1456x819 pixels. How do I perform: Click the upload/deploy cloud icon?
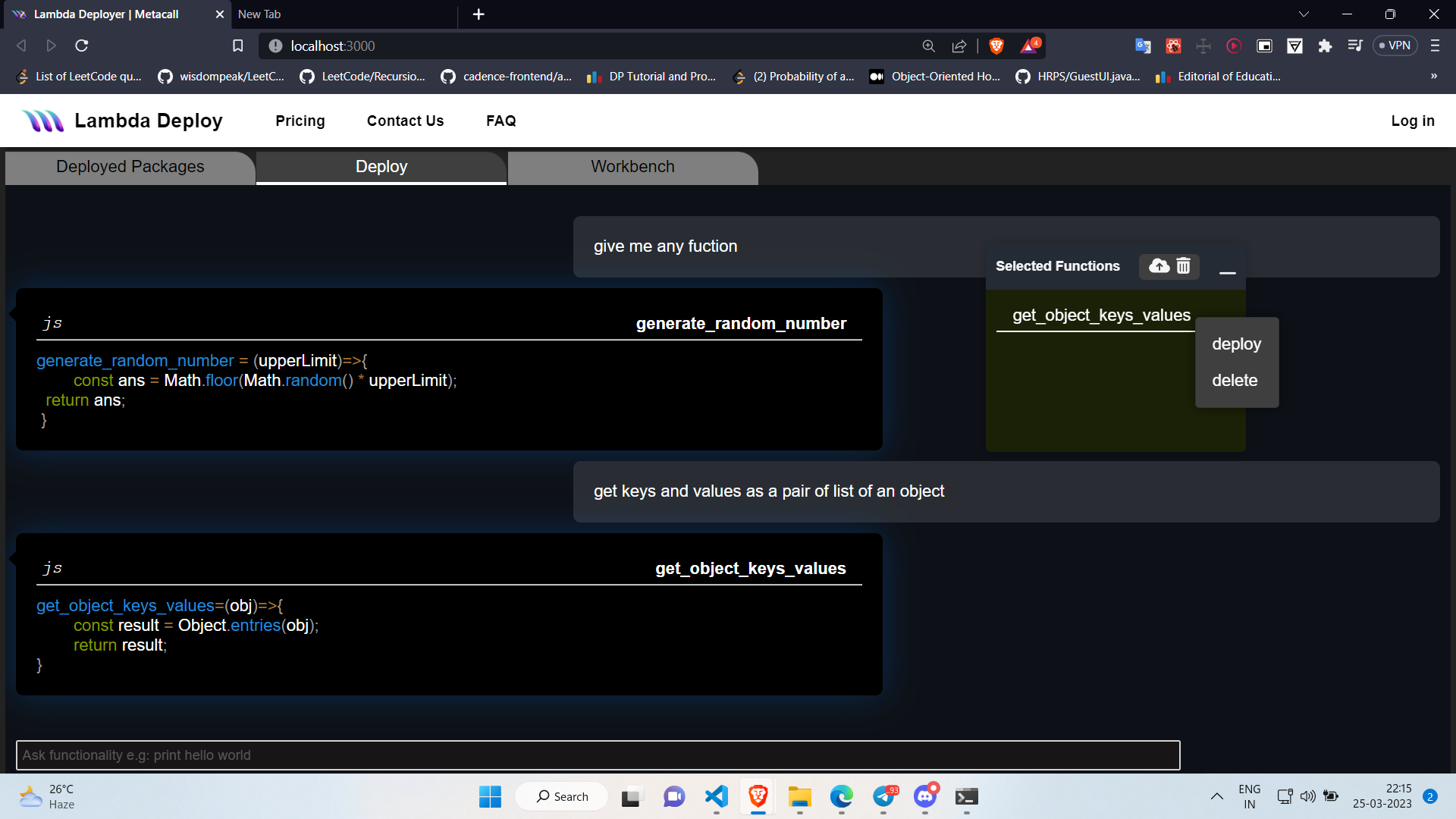click(x=1159, y=266)
